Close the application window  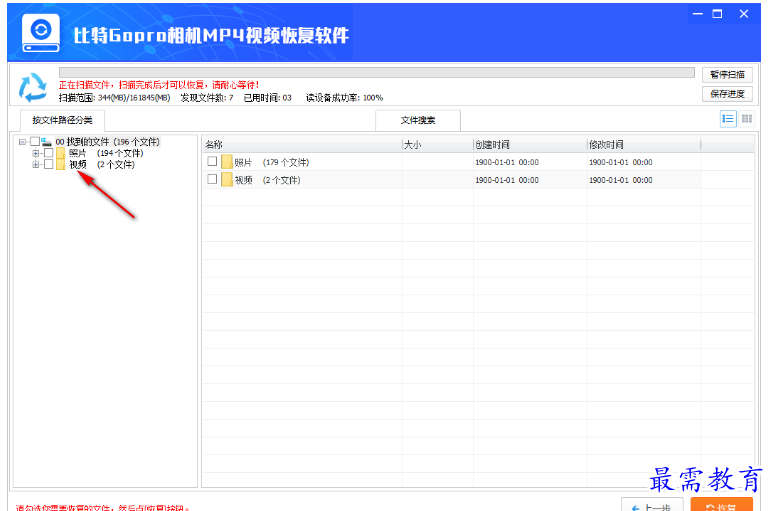tap(744, 14)
